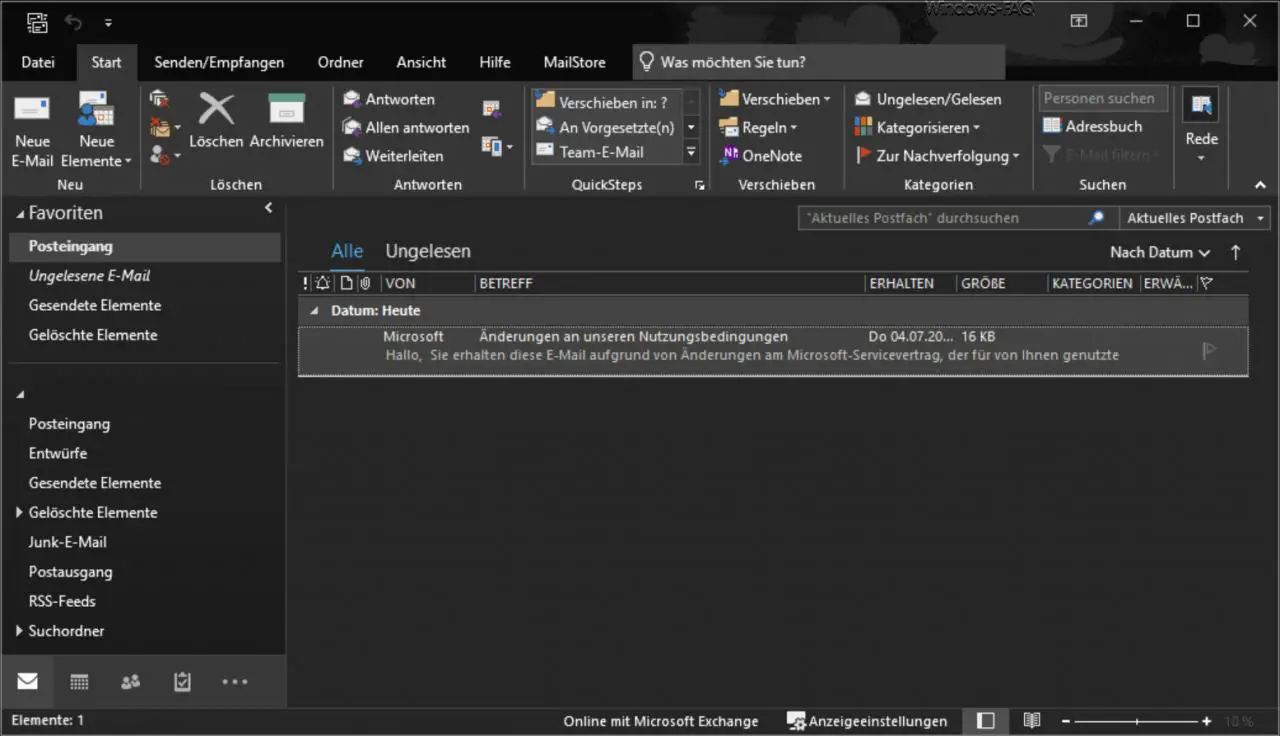Image resolution: width=1280 pixels, height=736 pixels.
Task: Click the 'Was möchten Sie tun?' box
Action: [819, 62]
